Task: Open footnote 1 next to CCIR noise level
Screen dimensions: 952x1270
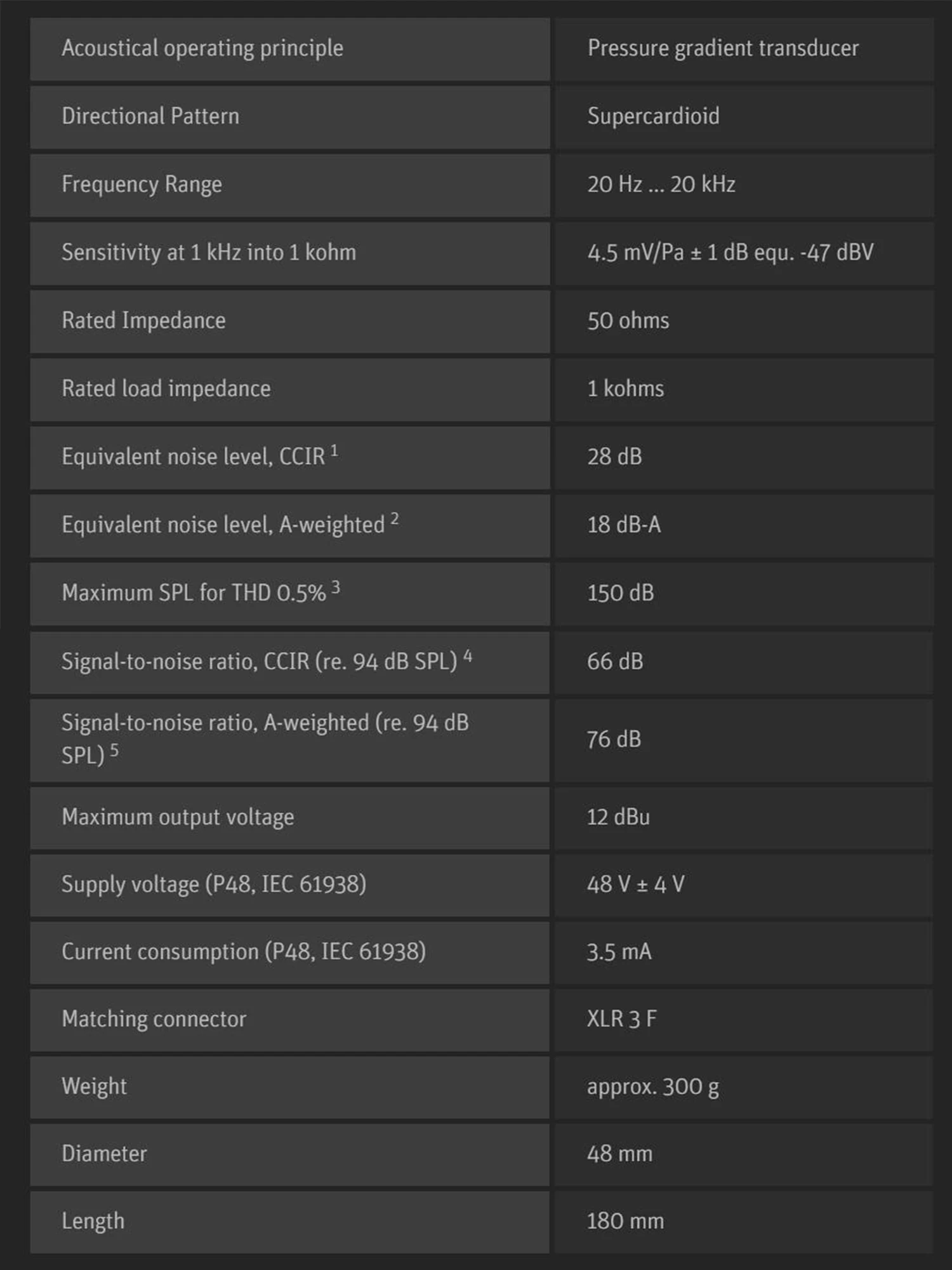Action: click(x=334, y=451)
